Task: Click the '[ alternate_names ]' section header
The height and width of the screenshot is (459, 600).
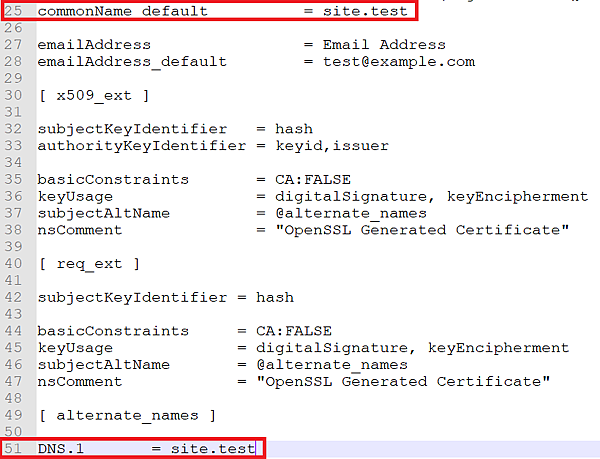Action: pyautogui.click(x=127, y=415)
